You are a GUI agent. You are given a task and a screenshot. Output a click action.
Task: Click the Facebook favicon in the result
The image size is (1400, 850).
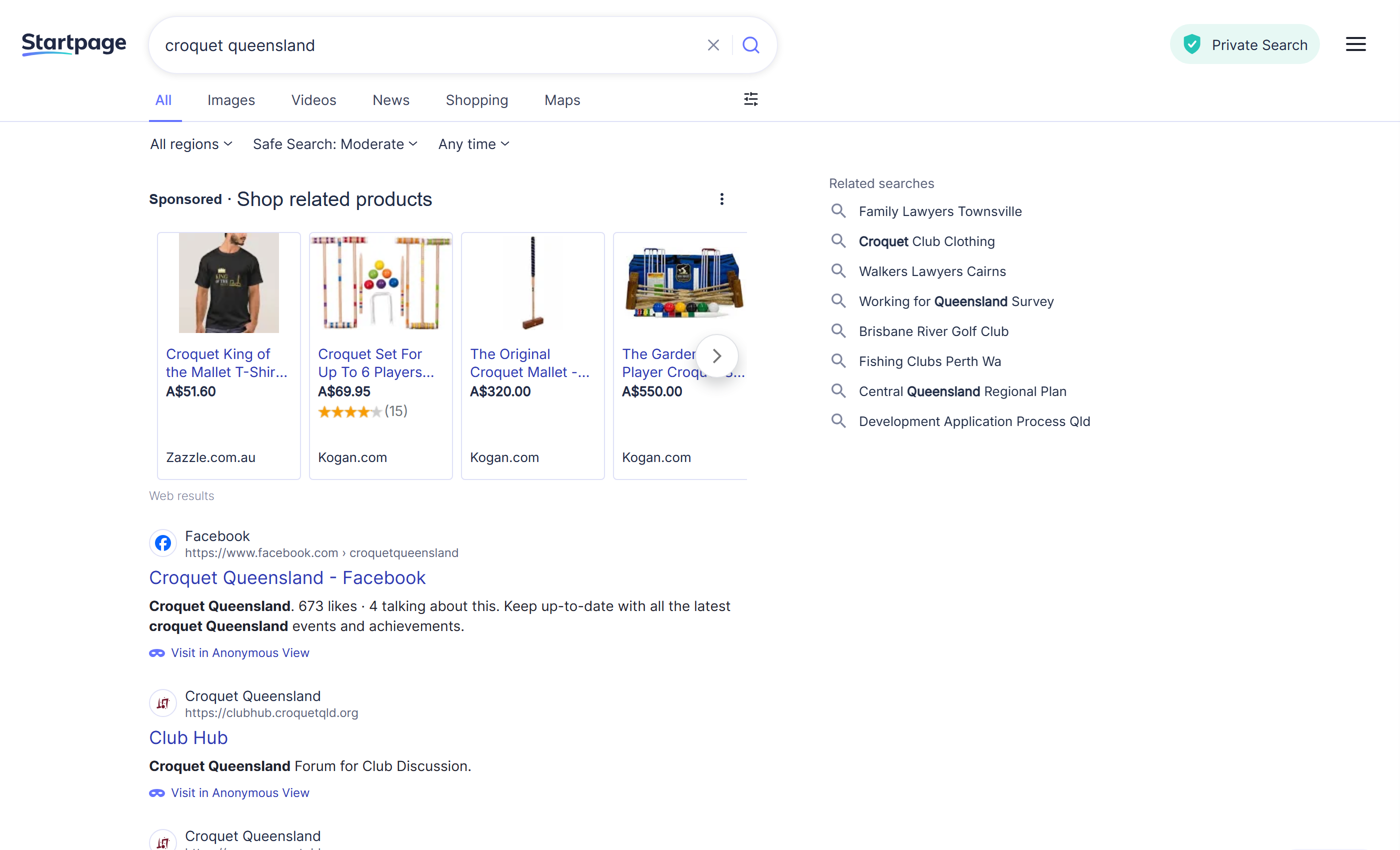click(163, 543)
